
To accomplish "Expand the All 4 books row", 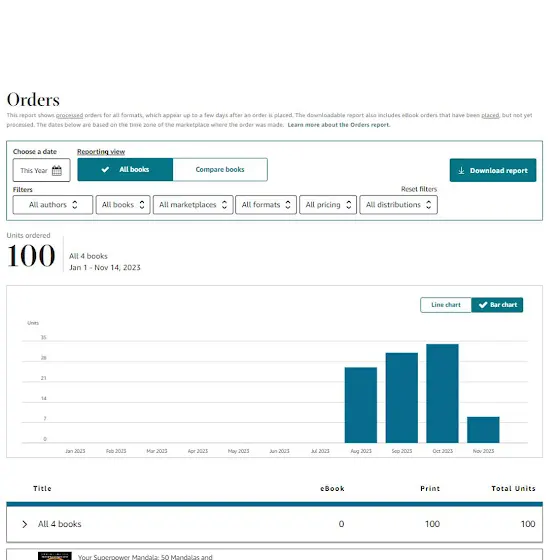I will click(25, 524).
